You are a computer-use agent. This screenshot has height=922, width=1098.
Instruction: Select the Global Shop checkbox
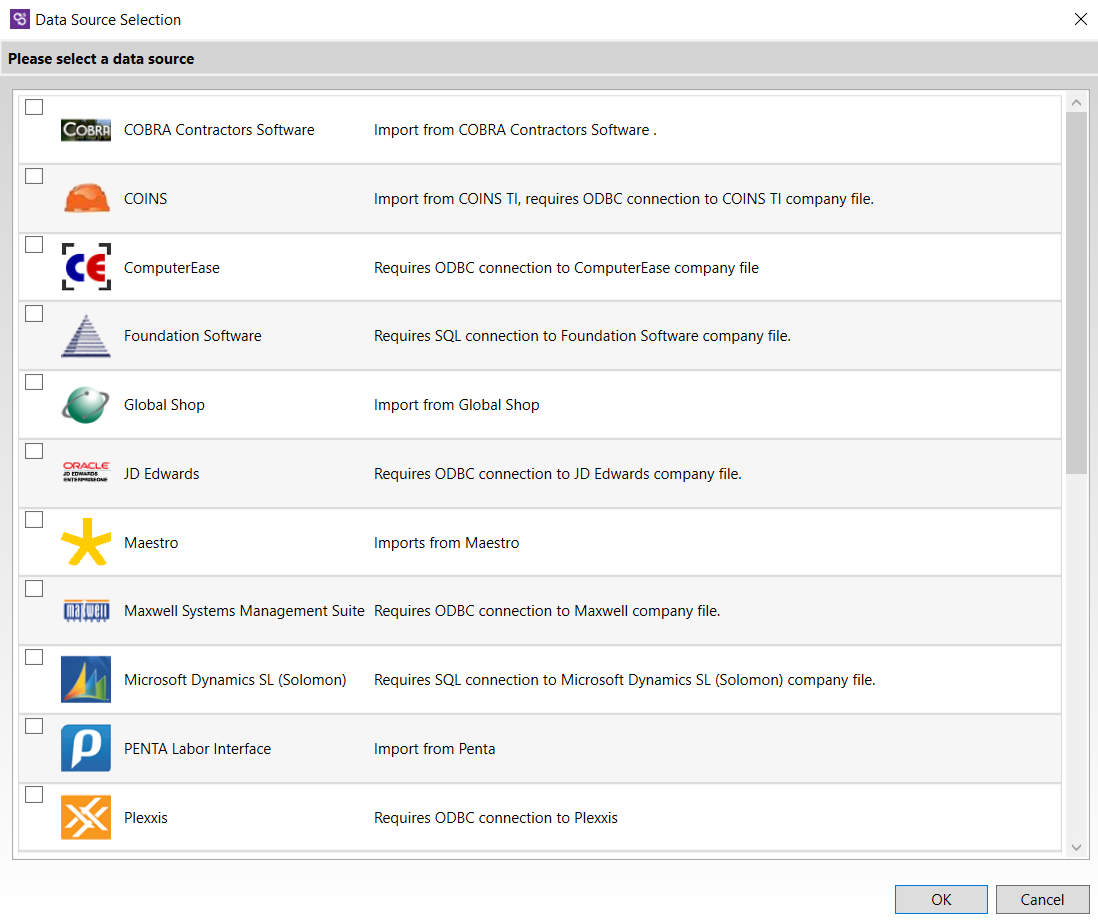(x=34, y=382)
